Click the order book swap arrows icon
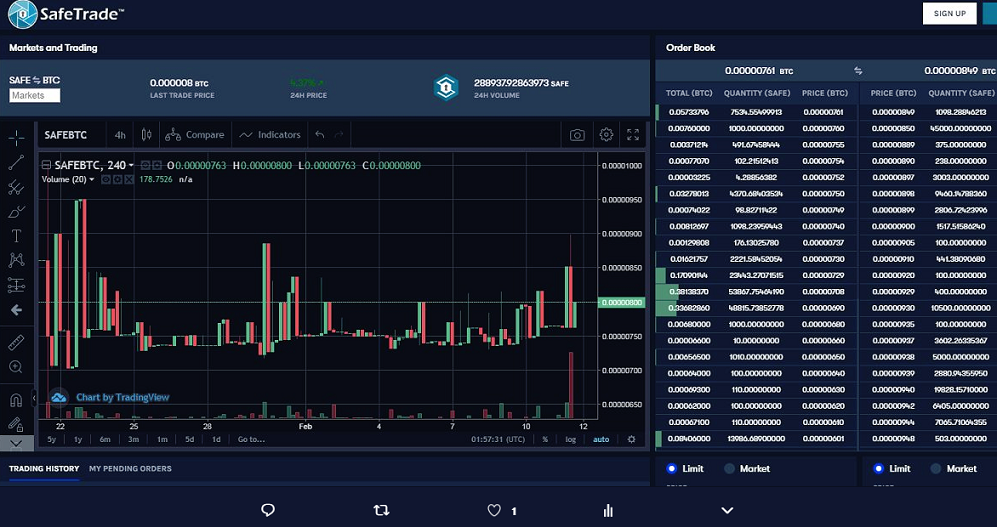997x527 pixels. (x=858, y=71)
